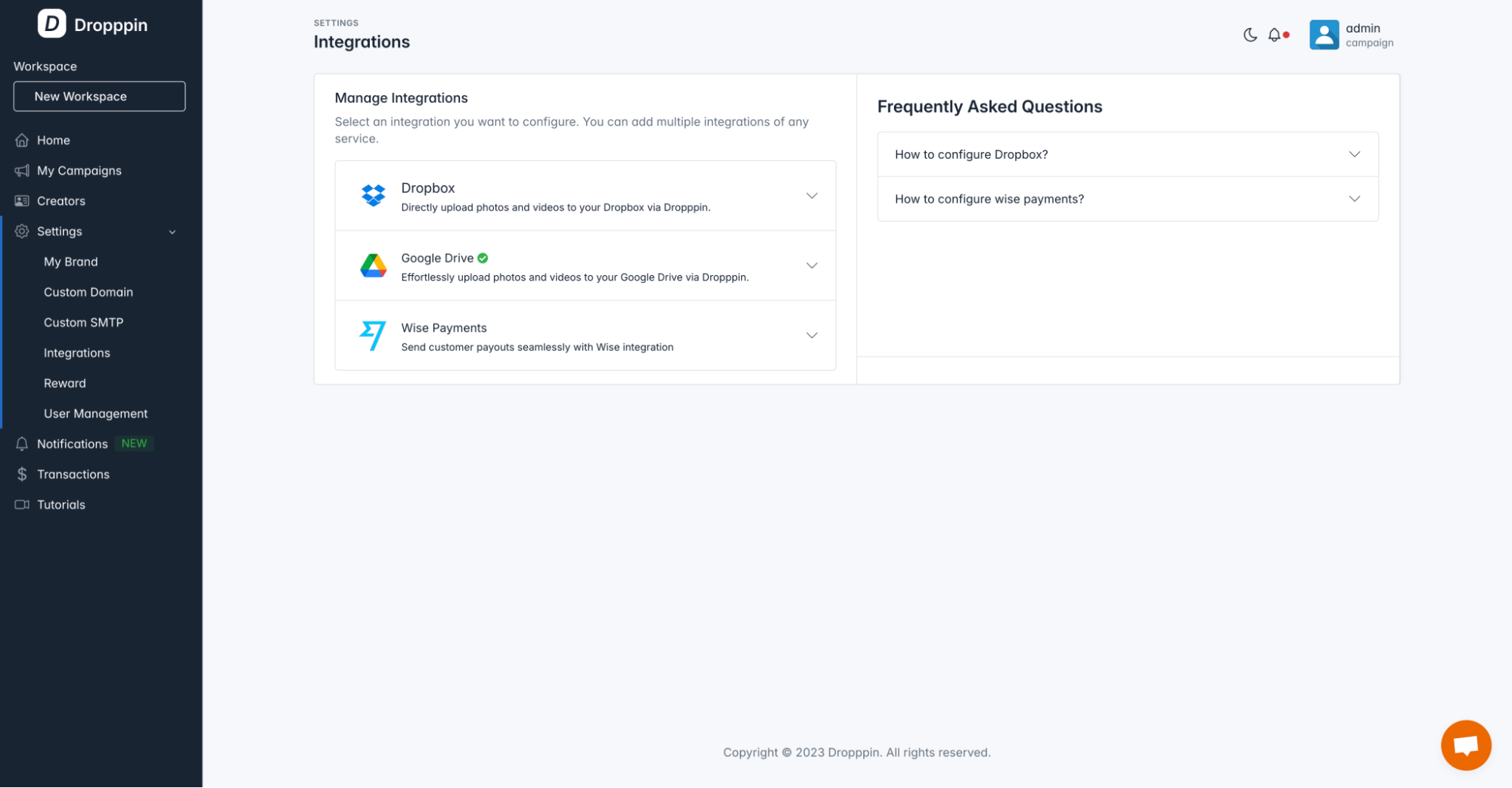Screen dimensions: 1512x788
Task: Open Tutorials from the sidebar
Action: click(61, 504)
